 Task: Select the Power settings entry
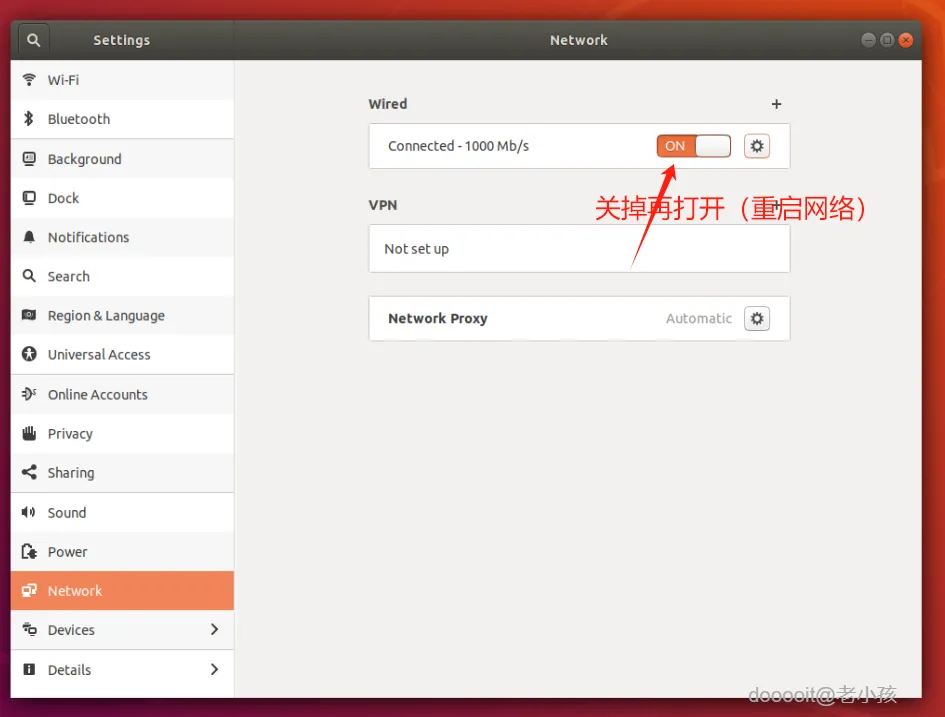point(122,551)
